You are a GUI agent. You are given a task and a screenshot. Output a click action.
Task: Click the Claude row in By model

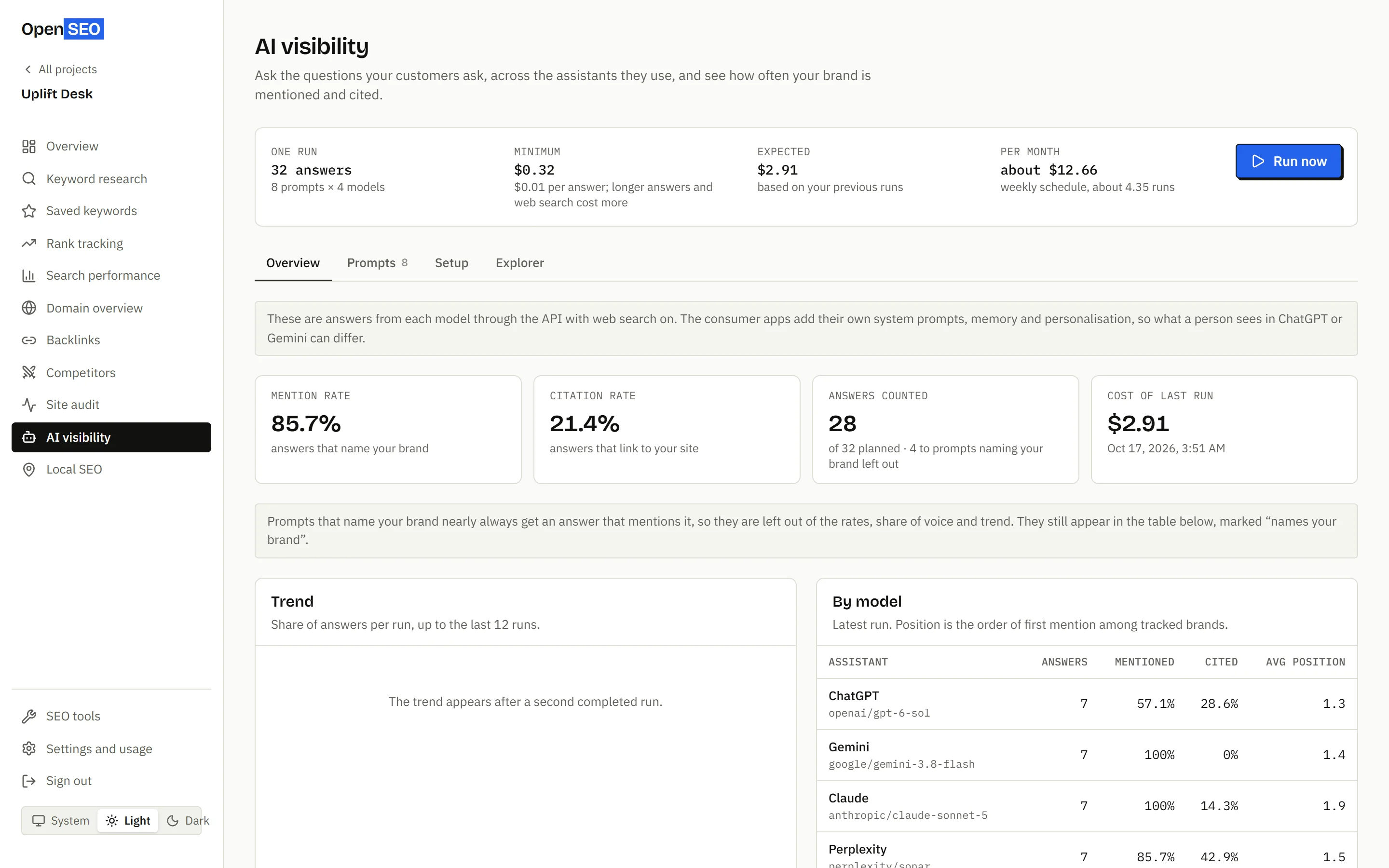pyautogui.click(x=1087, y=806)
